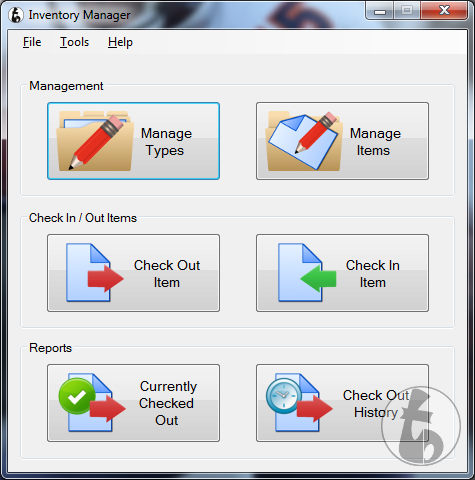
Task: Click the folder-and-pencil icon for Manage Types
Action: [x=95, y=141]
